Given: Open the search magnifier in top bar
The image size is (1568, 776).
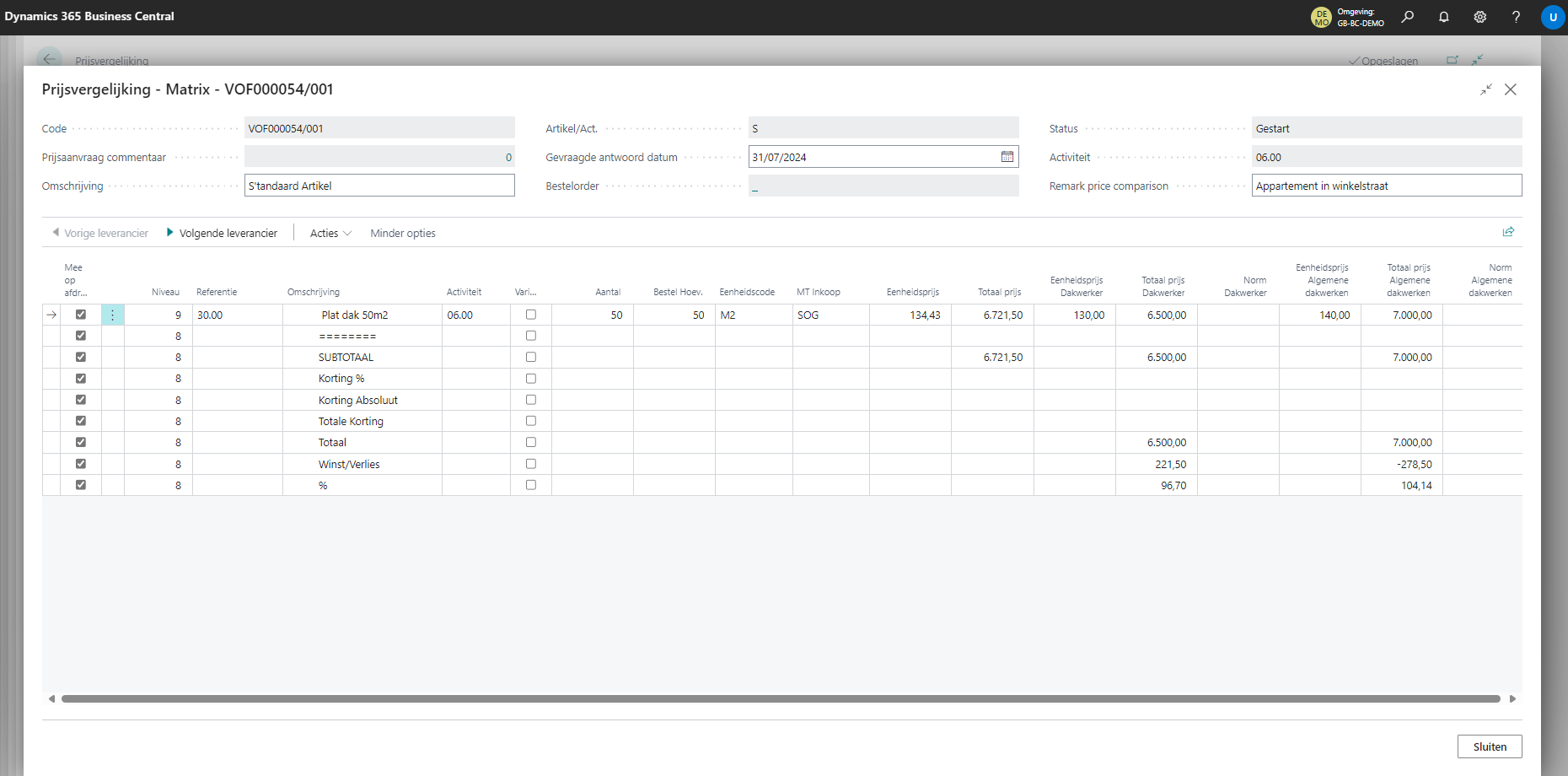Looking at the screenshot, I should click(x=1407, y=17).
